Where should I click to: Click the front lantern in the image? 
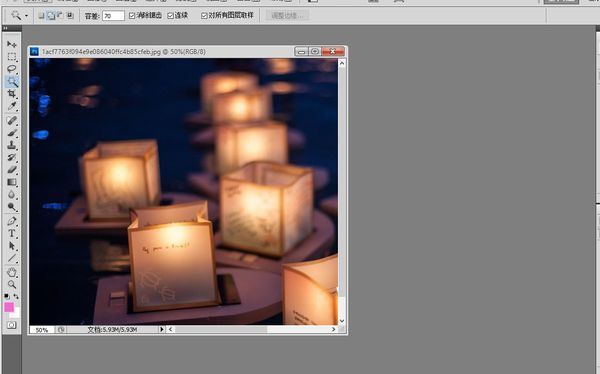[173, 257]
